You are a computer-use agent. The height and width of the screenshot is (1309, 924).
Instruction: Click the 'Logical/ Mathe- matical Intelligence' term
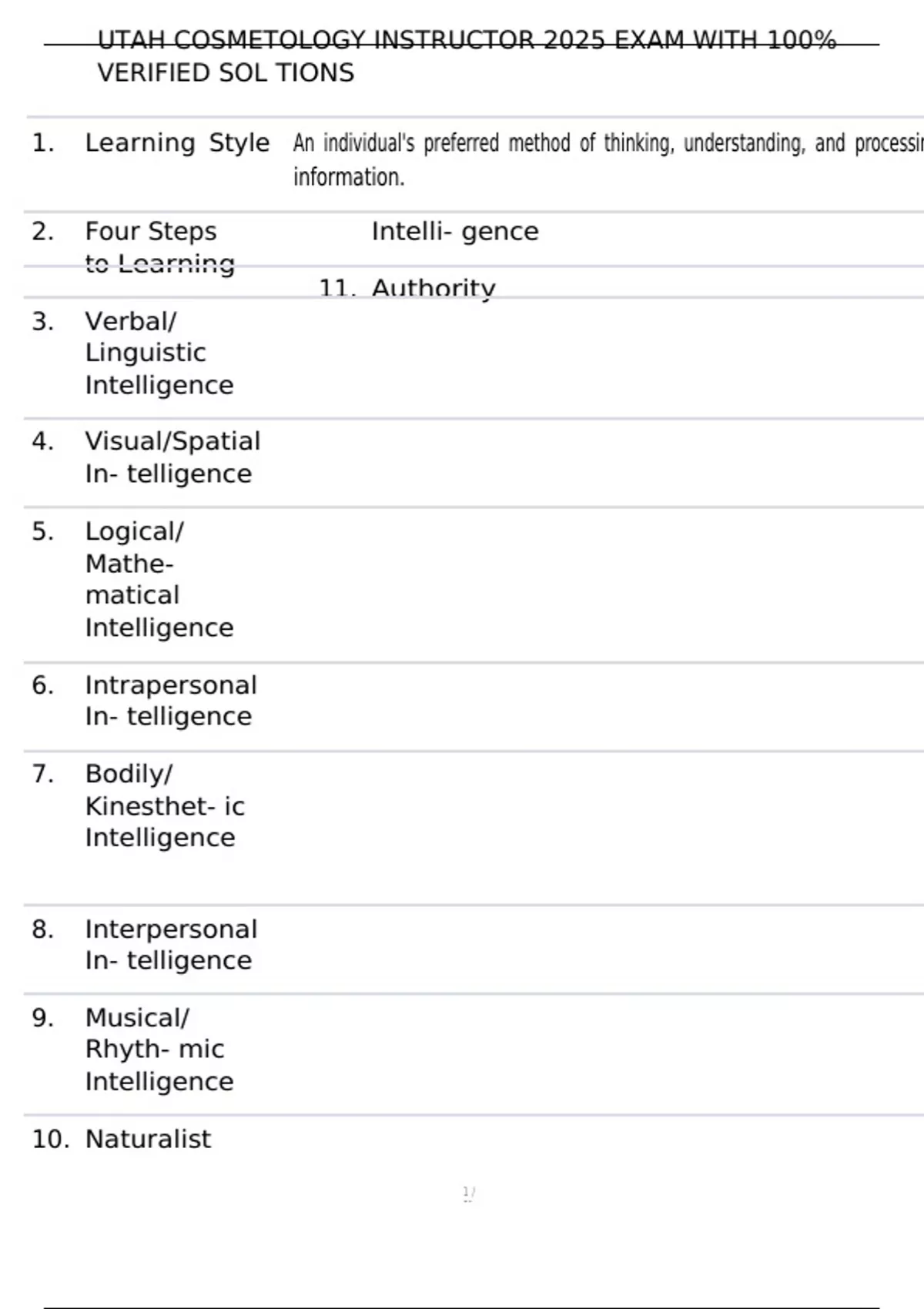(x=159, y=579)
